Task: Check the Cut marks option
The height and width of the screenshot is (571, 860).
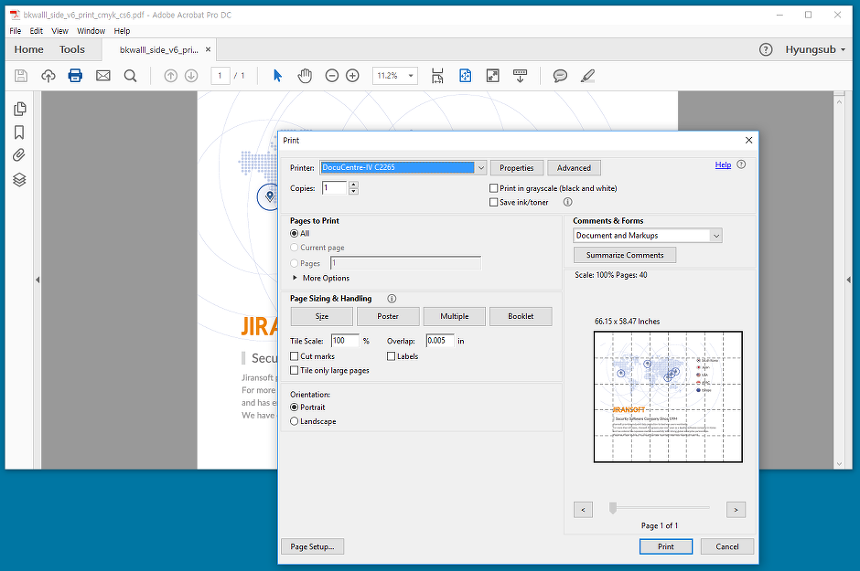Action: [x=294, y=356]
